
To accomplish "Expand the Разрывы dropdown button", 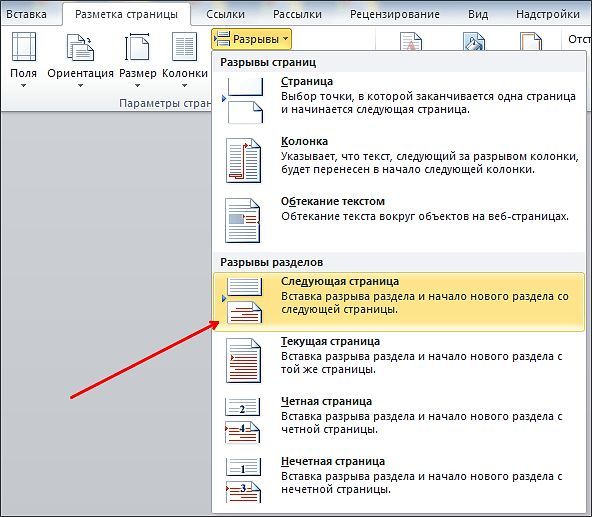I will 251,39.
